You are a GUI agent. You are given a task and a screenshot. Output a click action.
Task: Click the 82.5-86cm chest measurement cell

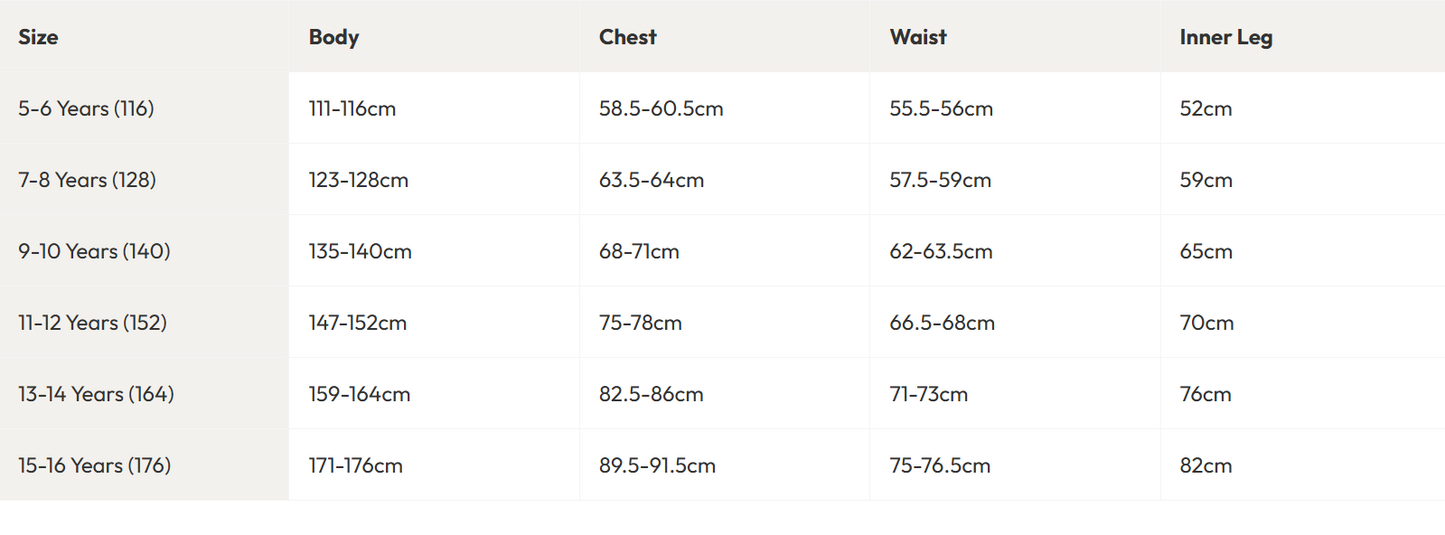[651, 394]
